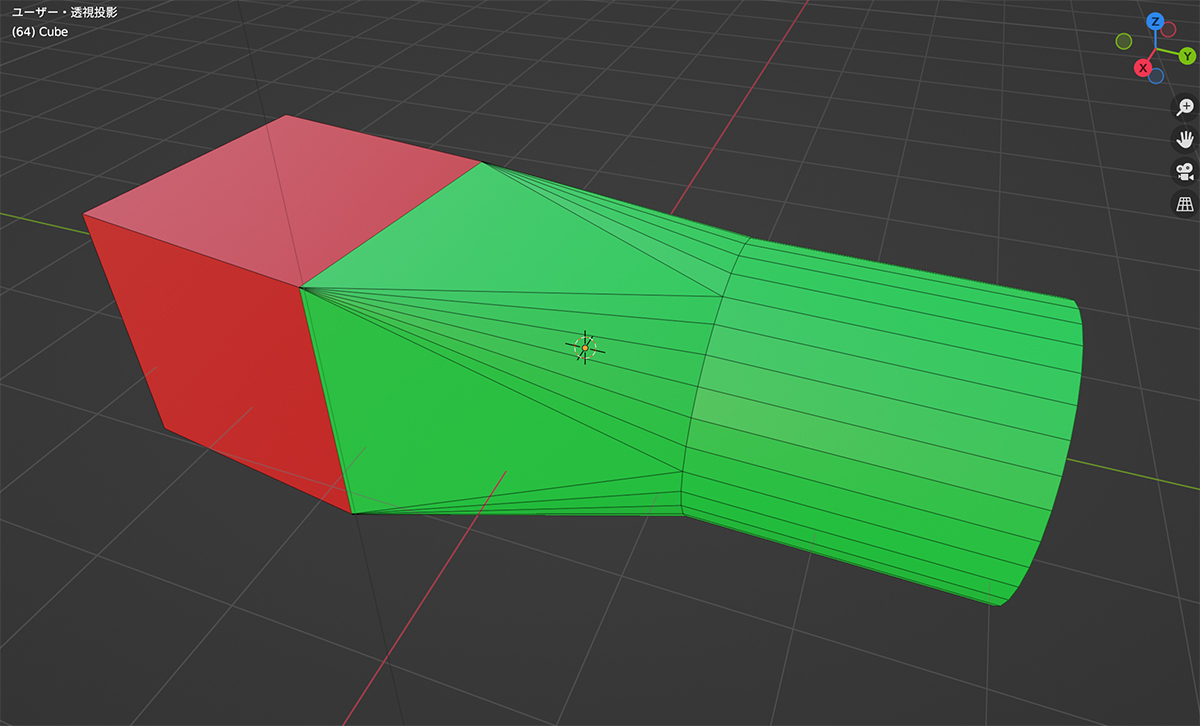Click the red X axis on gizmo
This screenshot has height=726, width=1200.
(1142, 68)
